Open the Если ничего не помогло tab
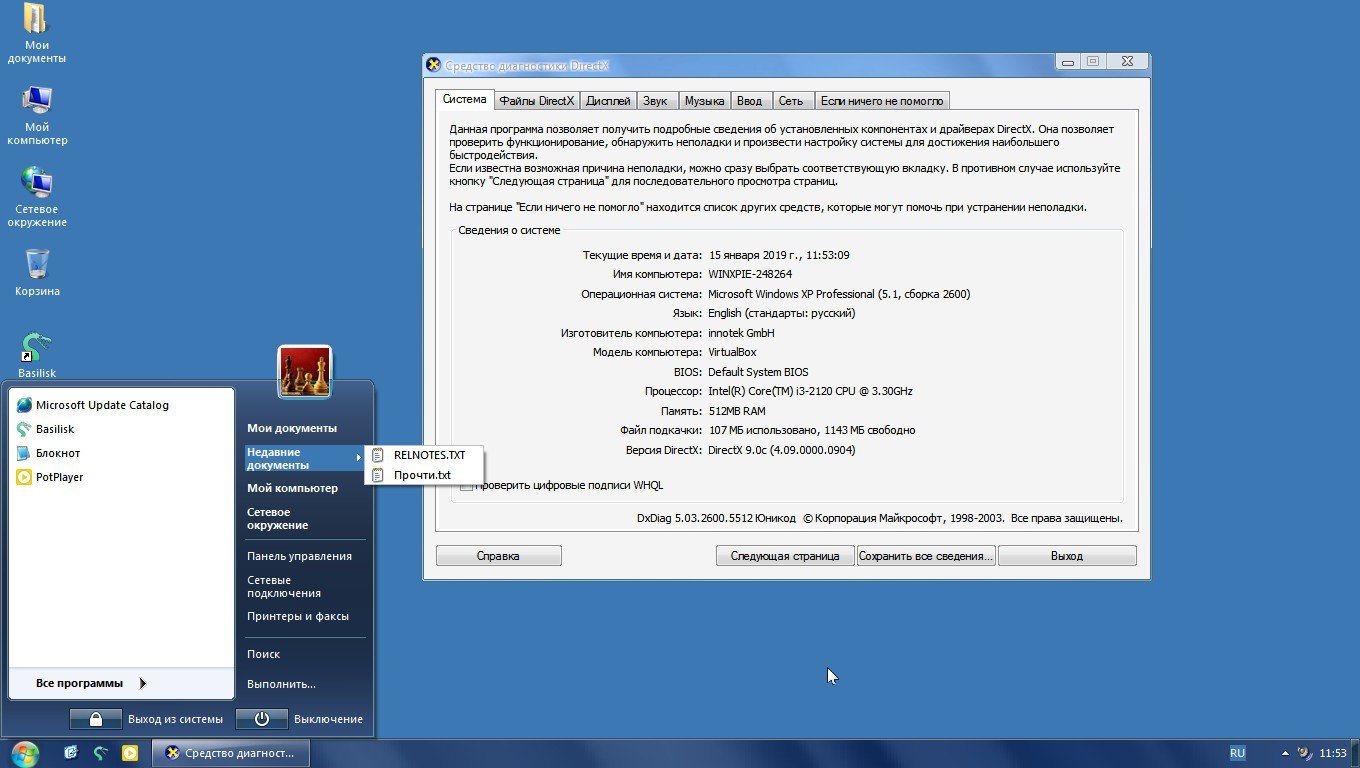This screenshot has width=1360, height=768. 881,101
